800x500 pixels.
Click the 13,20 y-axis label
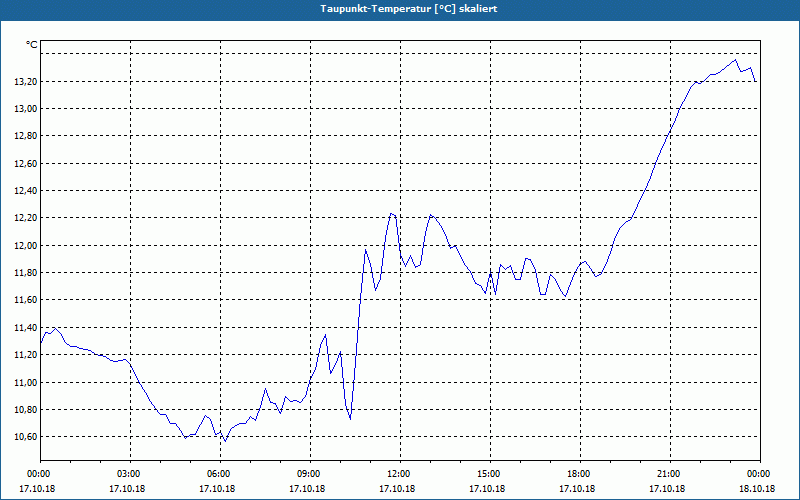(25, 81)
